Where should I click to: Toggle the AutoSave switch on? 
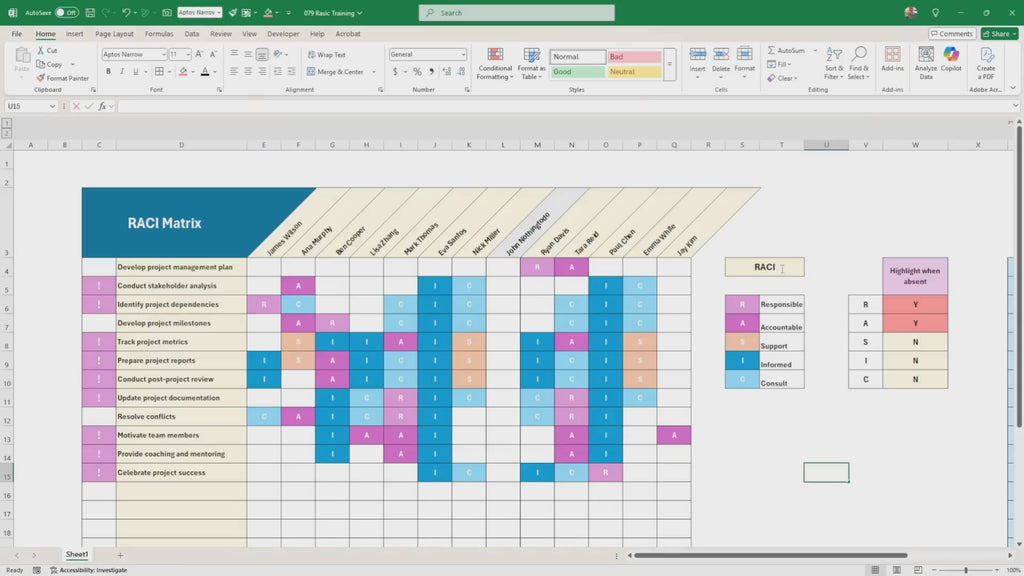pyautogui.click(x=67, y=13)
